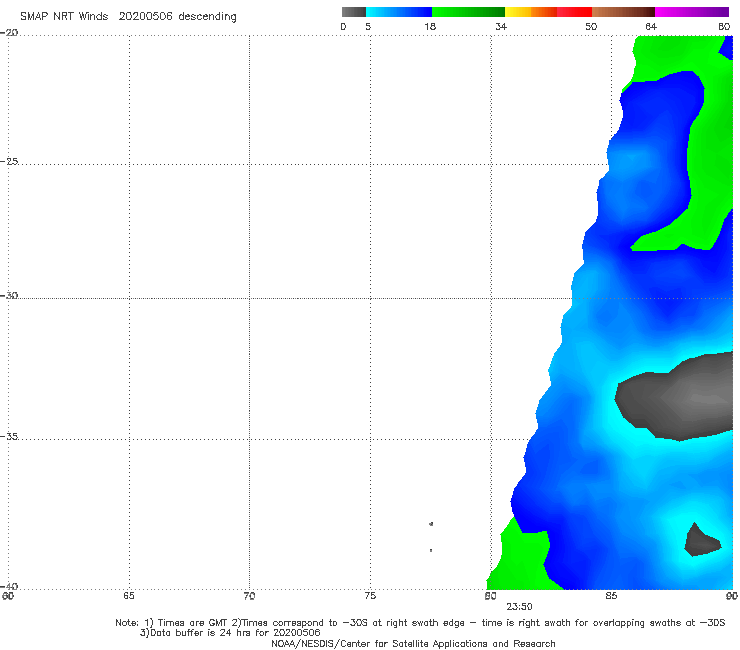Click the latitude axis label '-25'
The height and width of the screenshot is (650, 740).
tap(9, 161)
